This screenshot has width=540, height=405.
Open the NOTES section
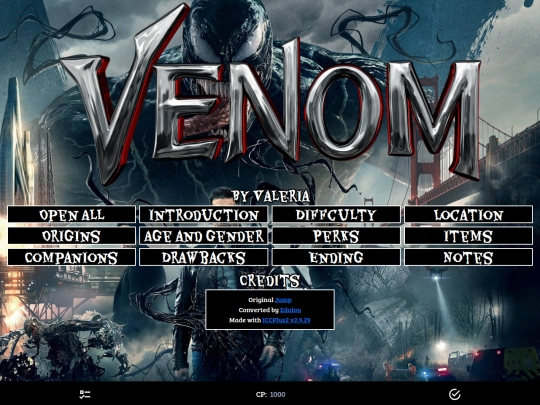point(468,257)
